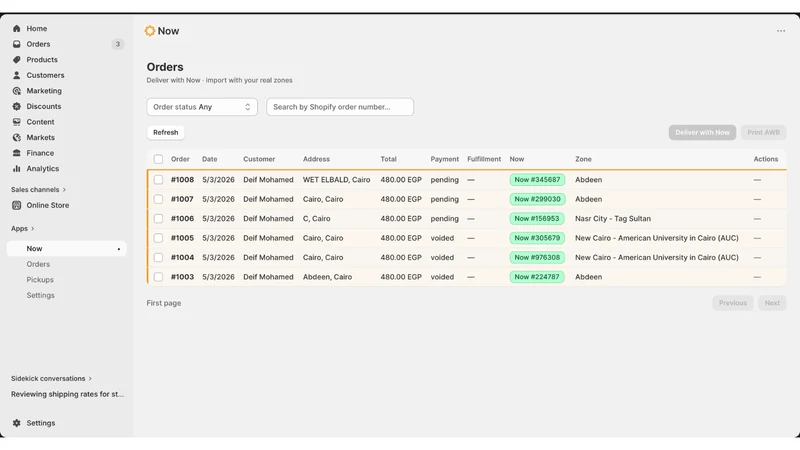Click the Deliver with Now button
This screenshot has height=450, width=800.
point(702,132)
